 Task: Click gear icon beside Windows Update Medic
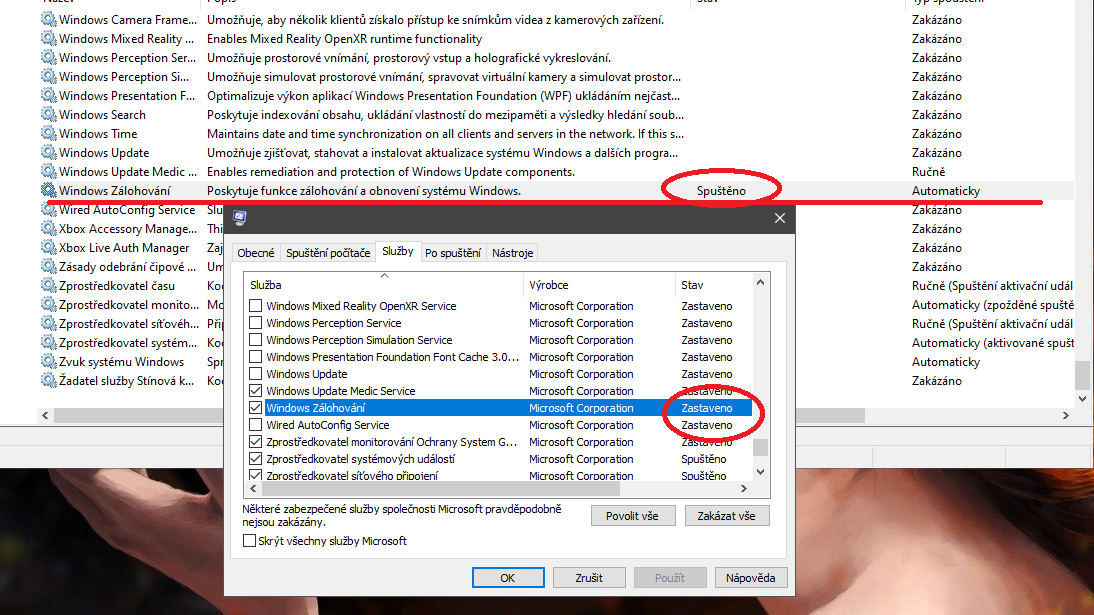click(x=48, y=171)
